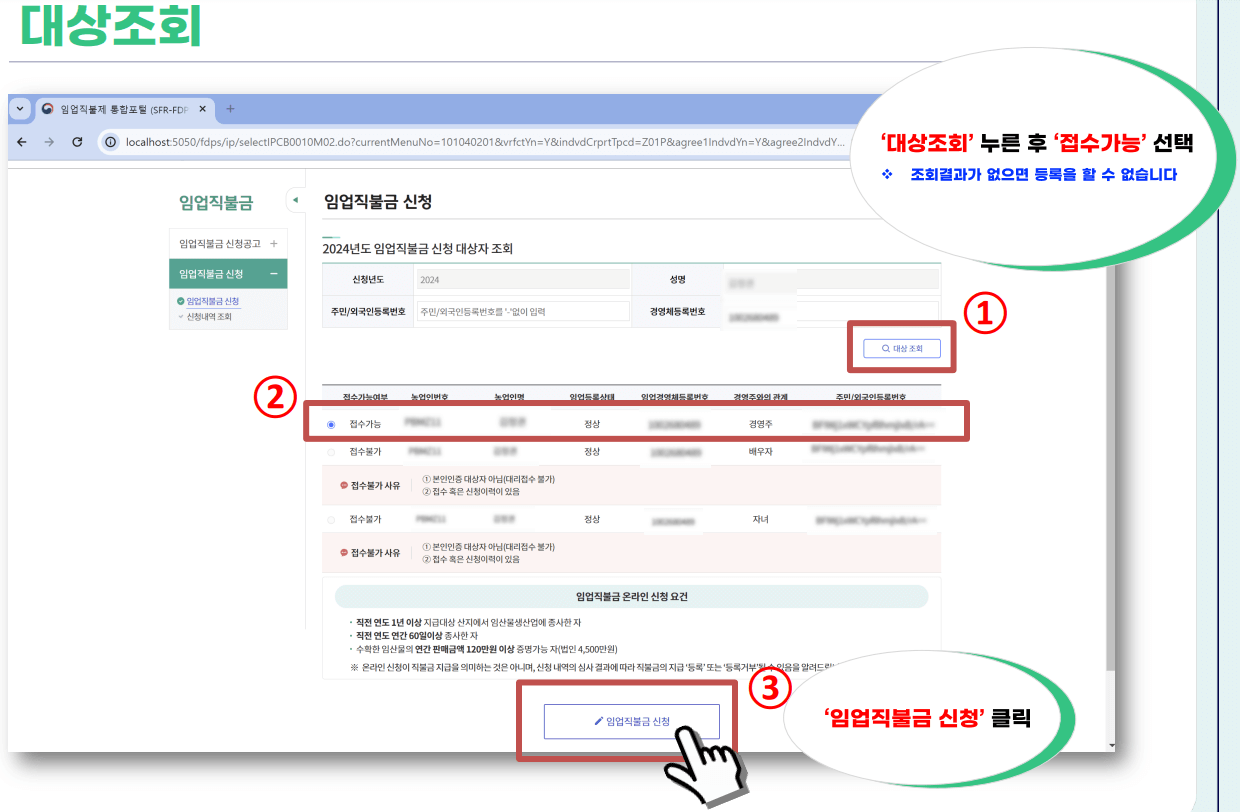Expand the chevron next to 신청내역 조회
The image size is (1240, 812).
coord(180,317)
